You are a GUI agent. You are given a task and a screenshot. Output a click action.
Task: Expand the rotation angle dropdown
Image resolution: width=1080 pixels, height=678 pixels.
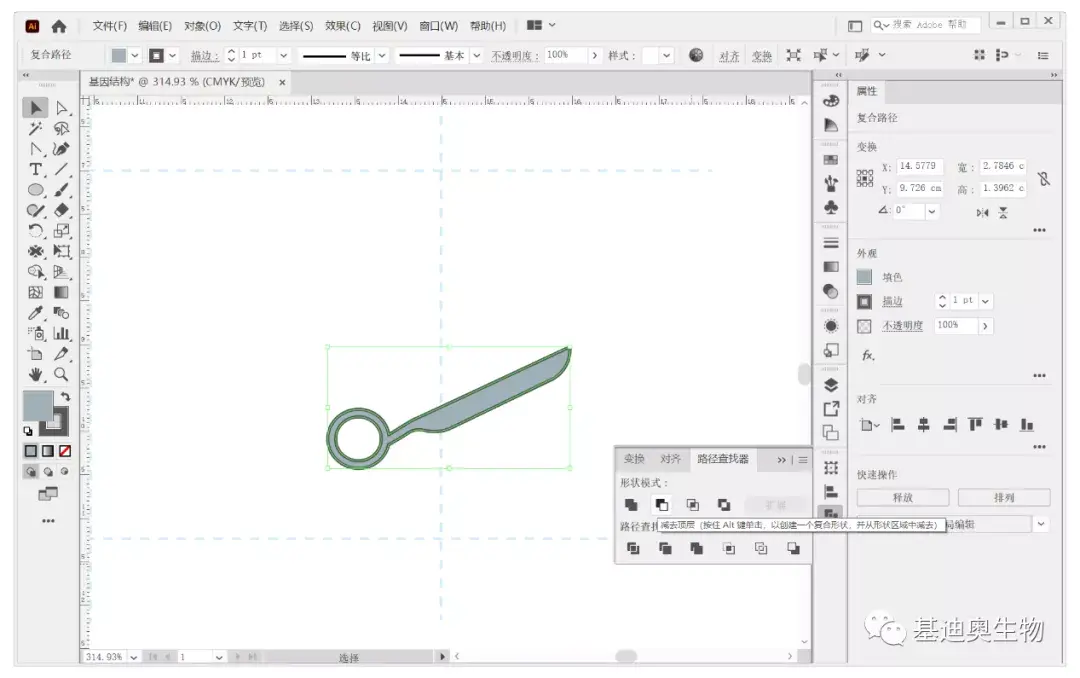931,211
